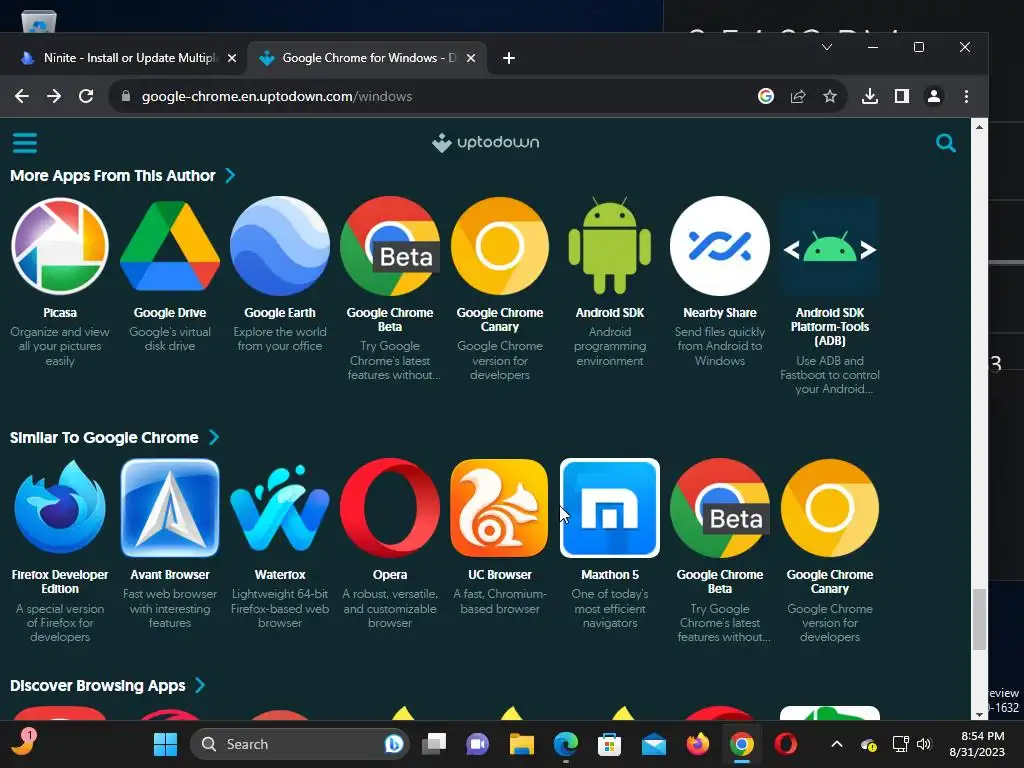1024x768 pixels.
Task: Open the Google Earth app icon
Action: (280, 246)
